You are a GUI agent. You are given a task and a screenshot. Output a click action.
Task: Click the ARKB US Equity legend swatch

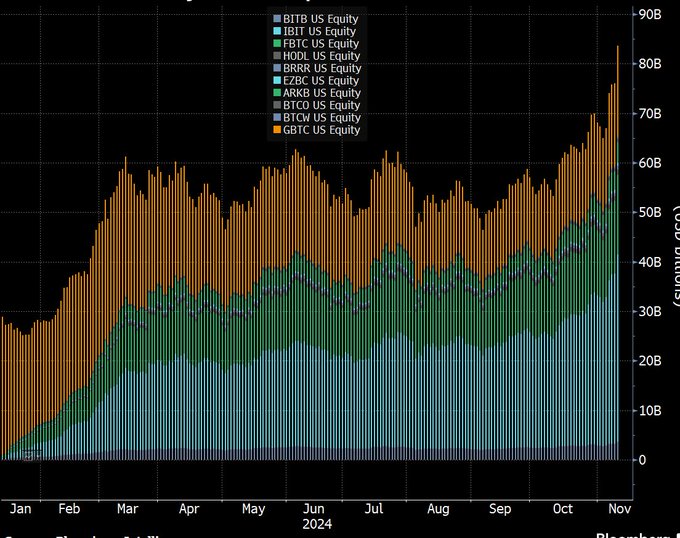[277, 93]
